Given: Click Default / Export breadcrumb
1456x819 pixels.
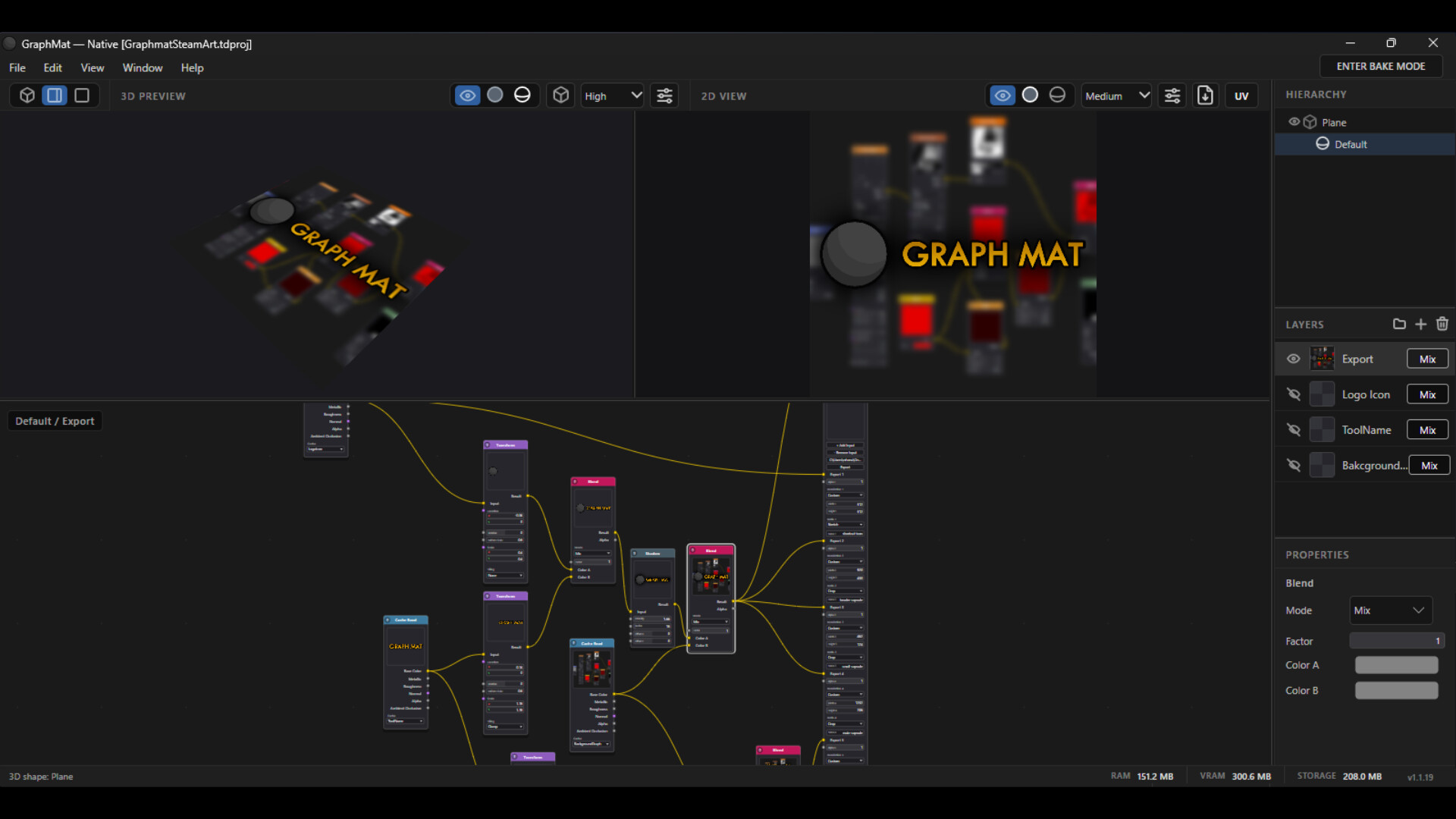Looking at the screenshot, I should [x=55, y=421].
